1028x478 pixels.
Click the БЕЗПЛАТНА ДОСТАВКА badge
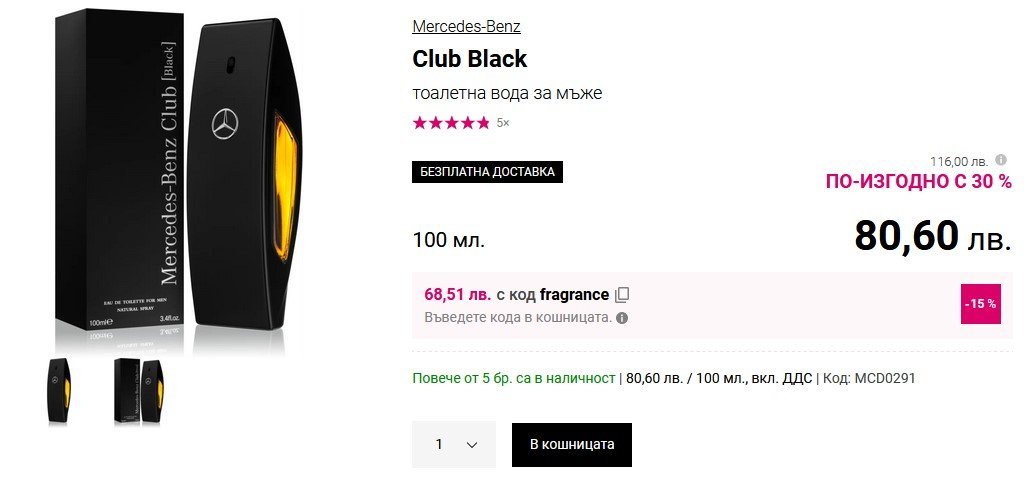(x=487, y=172)
